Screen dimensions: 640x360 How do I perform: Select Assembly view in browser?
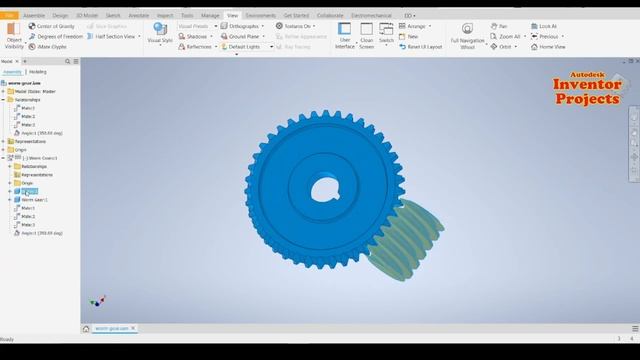[12, 72]
